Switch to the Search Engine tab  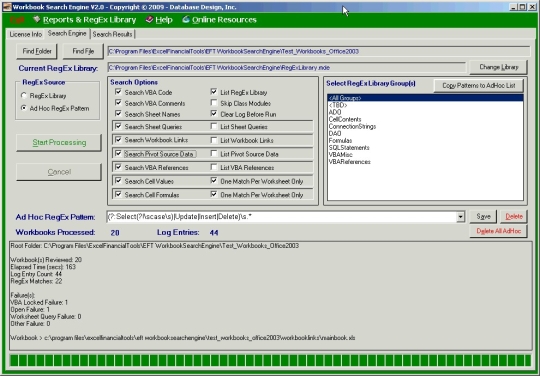[67, 33]
